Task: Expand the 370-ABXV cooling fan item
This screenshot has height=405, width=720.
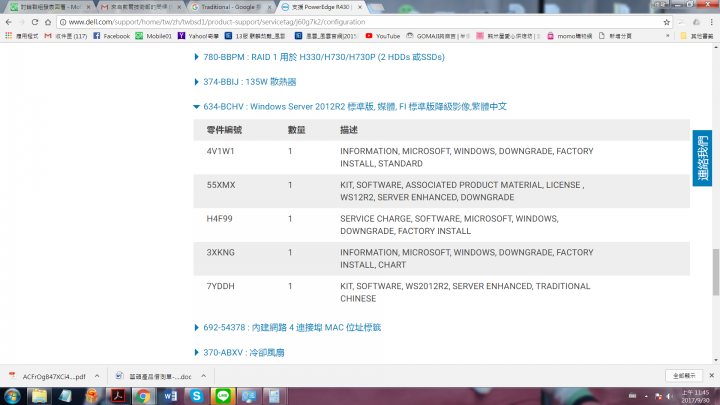Action: point(196,353)
